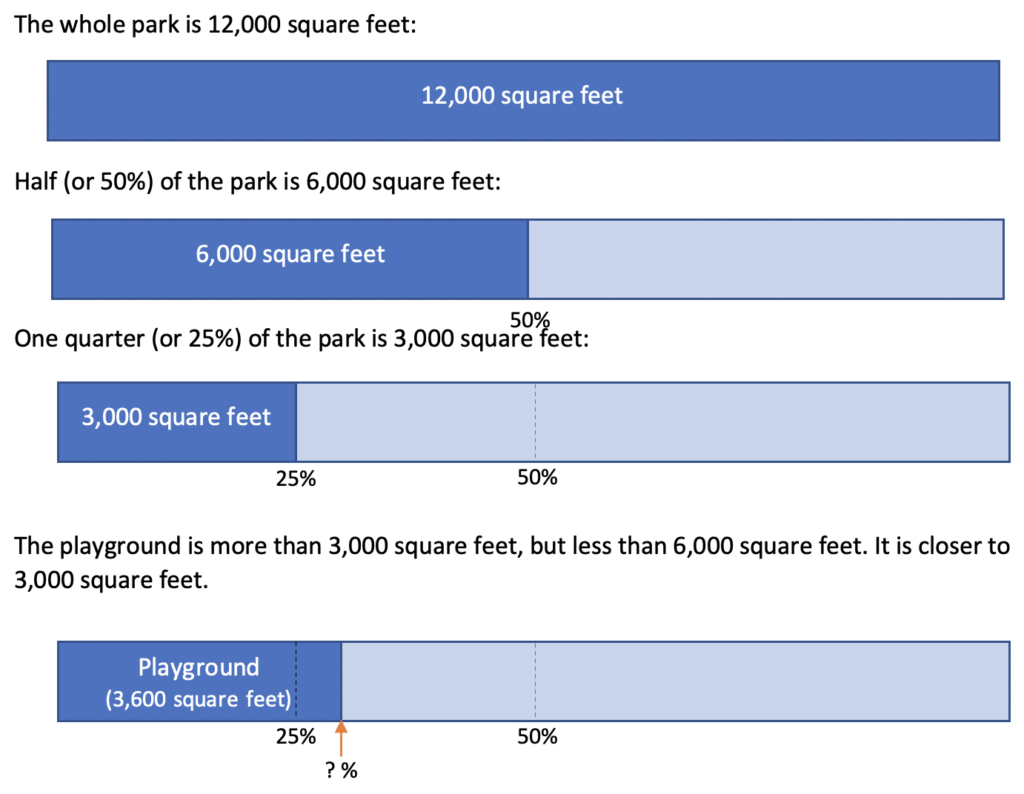
Task: Click the 25% label under playground bar
Action: pyautogui.click(x=296, y=737)
